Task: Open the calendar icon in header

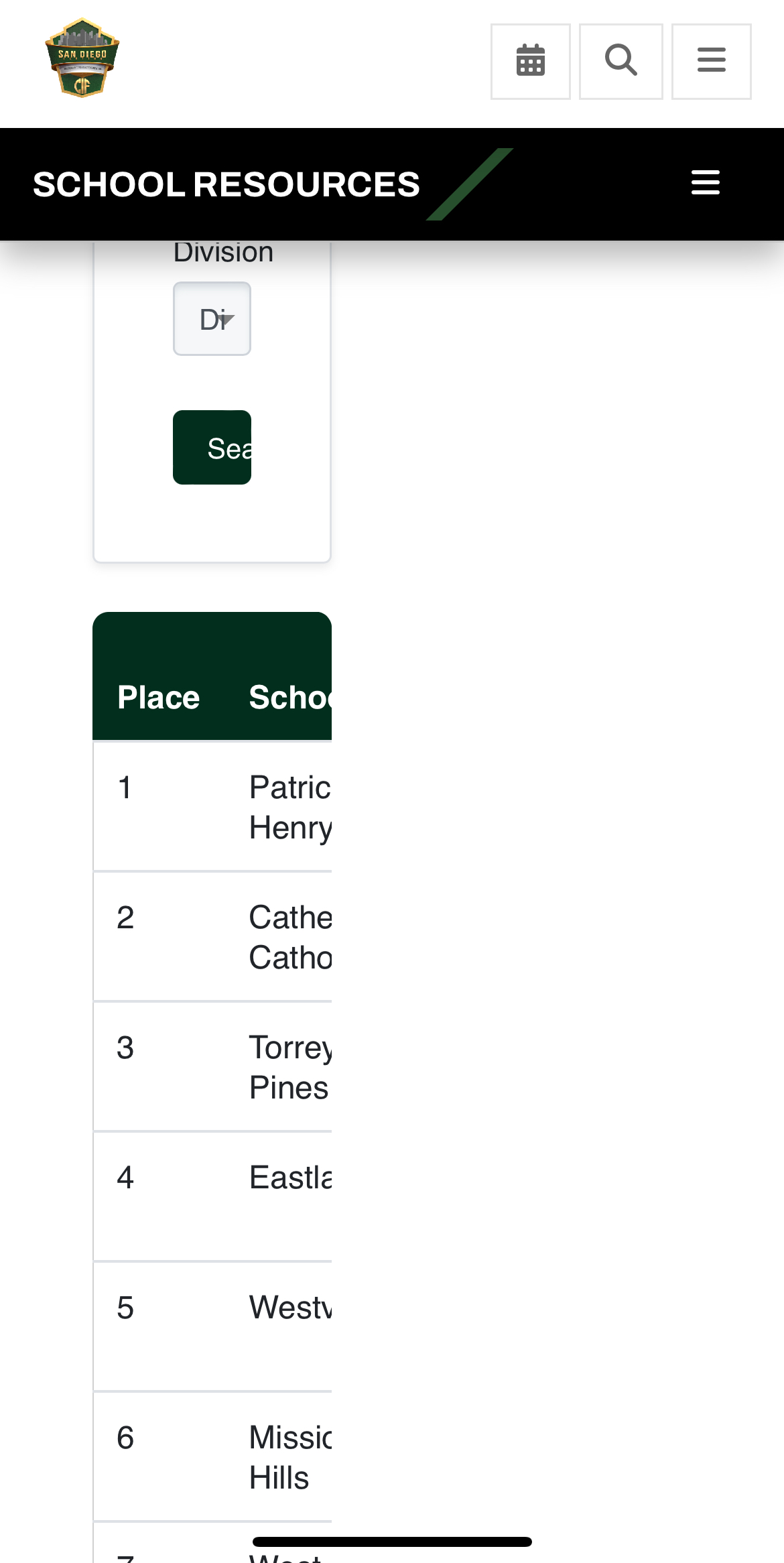Action: [x=530, y=61]
